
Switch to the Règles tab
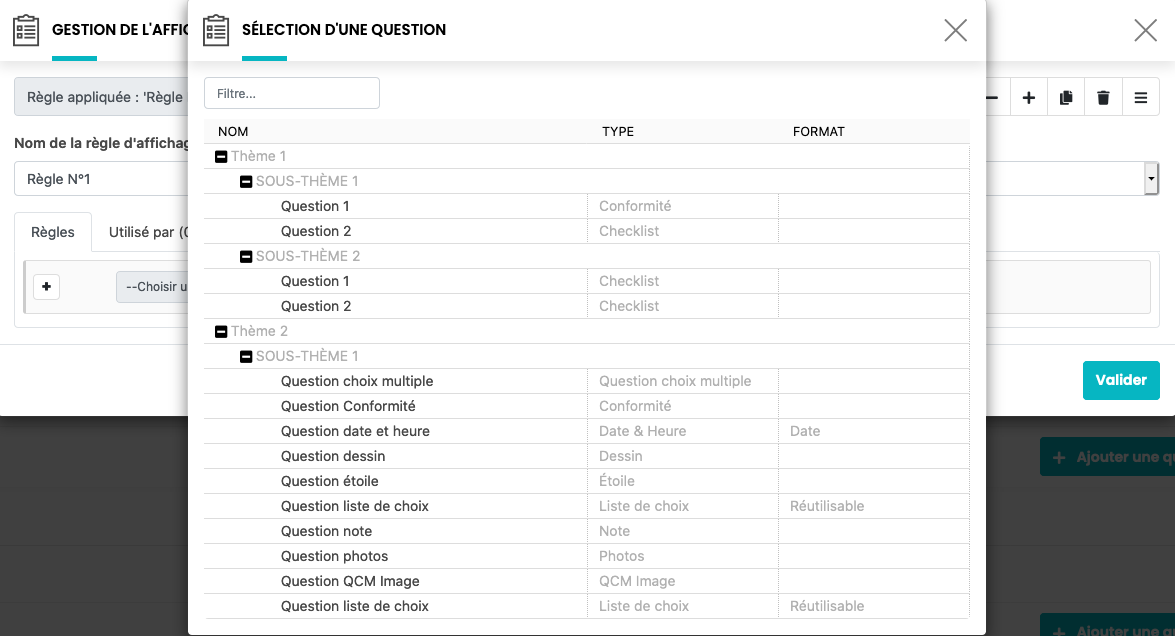[53, 232]
